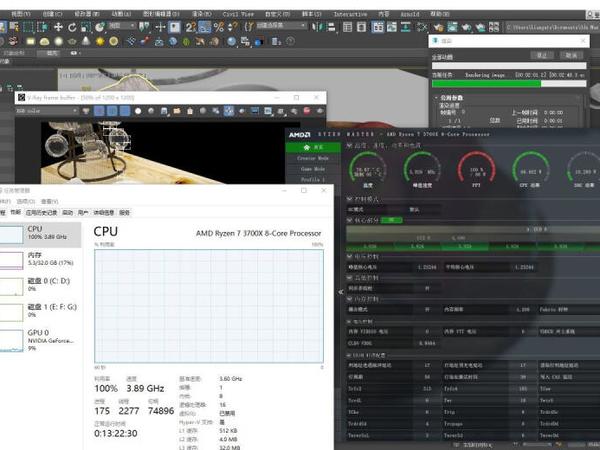The image size is (600, 450).
Task: Toggle the region render button in frame buffer
Action: tap(229, 111)
